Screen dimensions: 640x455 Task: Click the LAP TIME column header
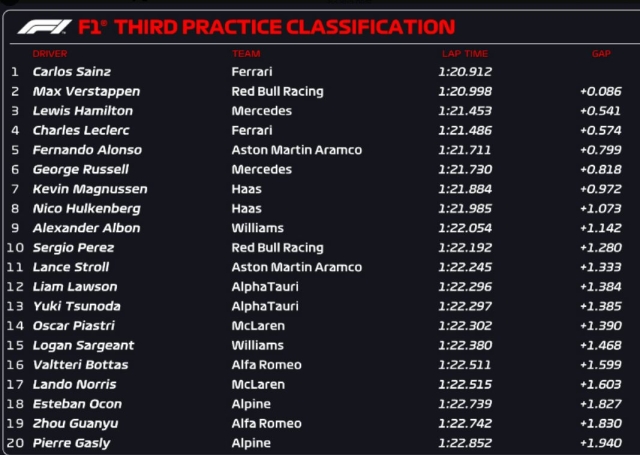463,53
